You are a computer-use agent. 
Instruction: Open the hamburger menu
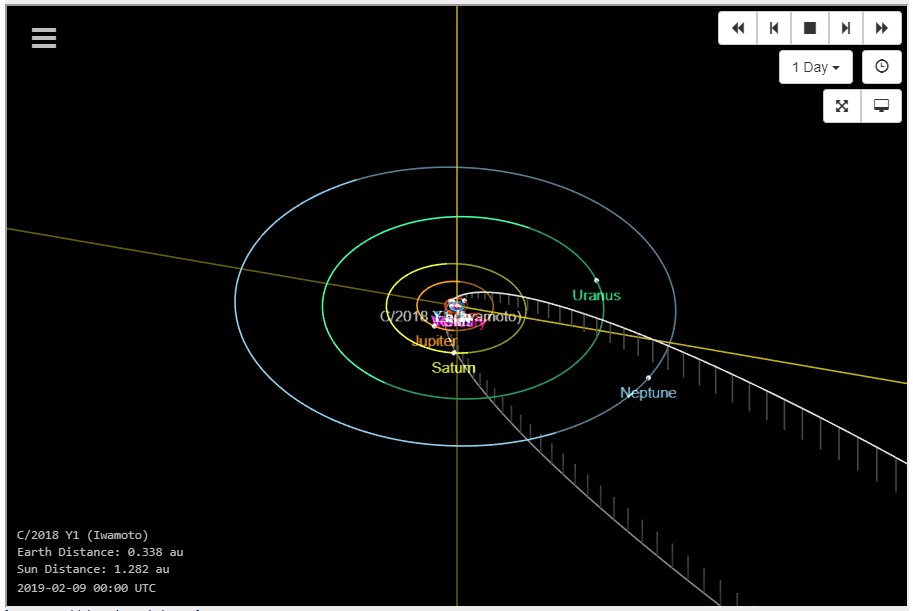tap(44, 38)
